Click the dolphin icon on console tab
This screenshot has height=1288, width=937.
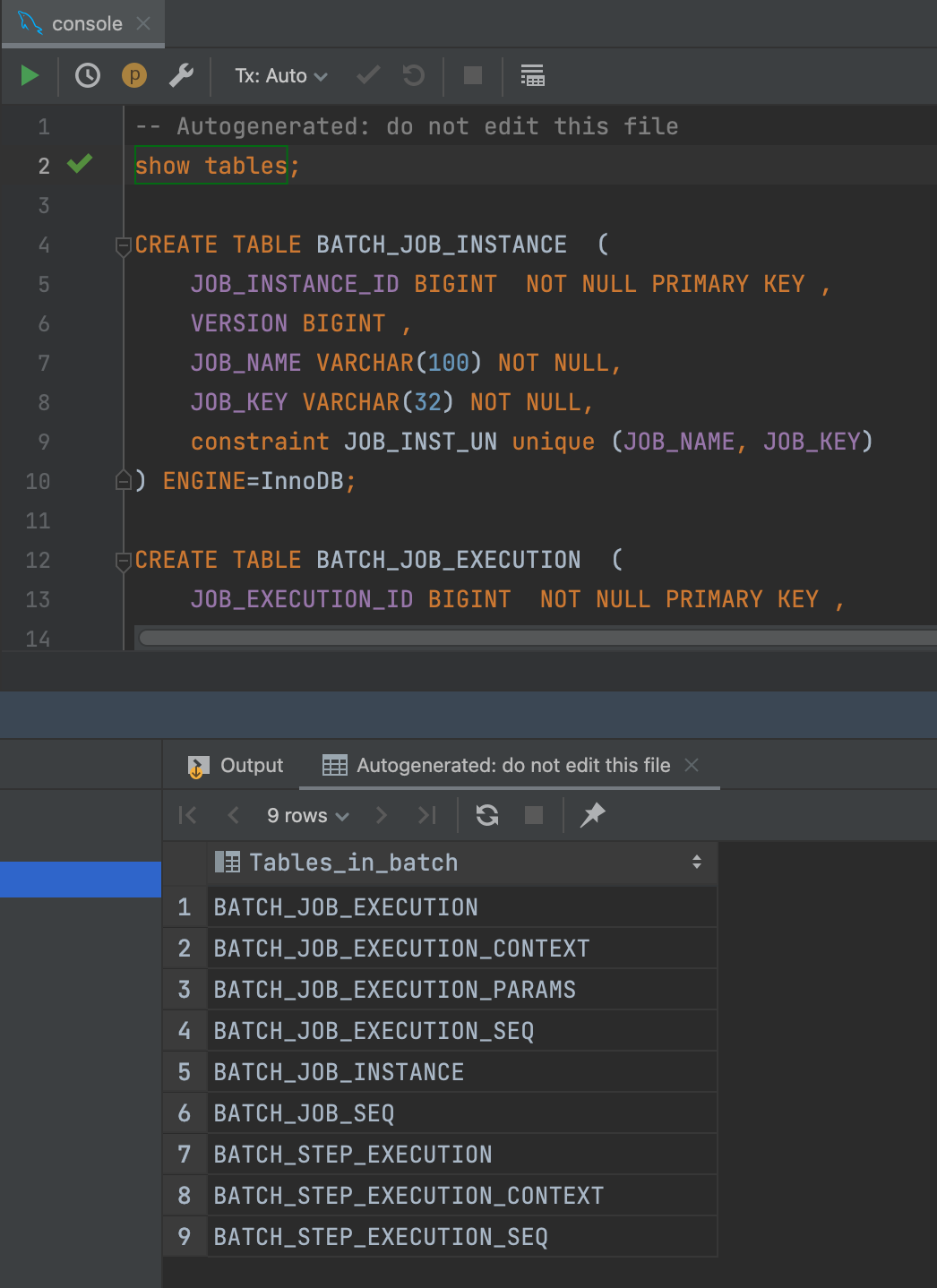pyautogui.click(x=30, y=23)
